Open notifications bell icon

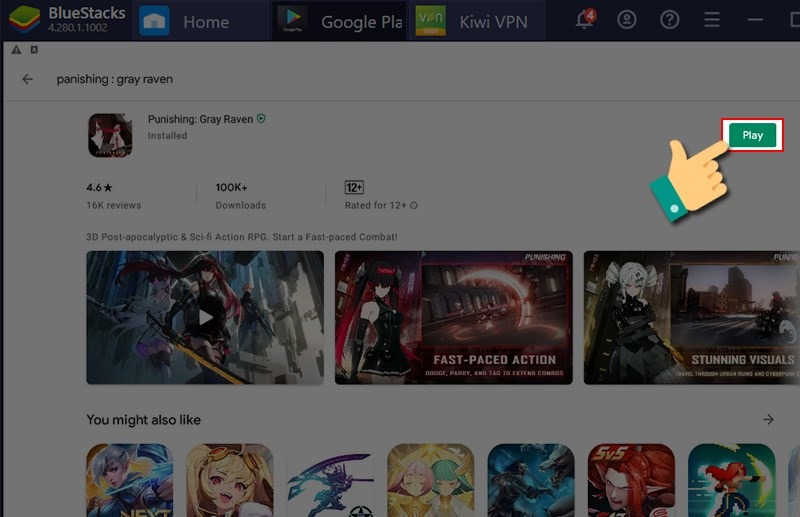point(585,19)
